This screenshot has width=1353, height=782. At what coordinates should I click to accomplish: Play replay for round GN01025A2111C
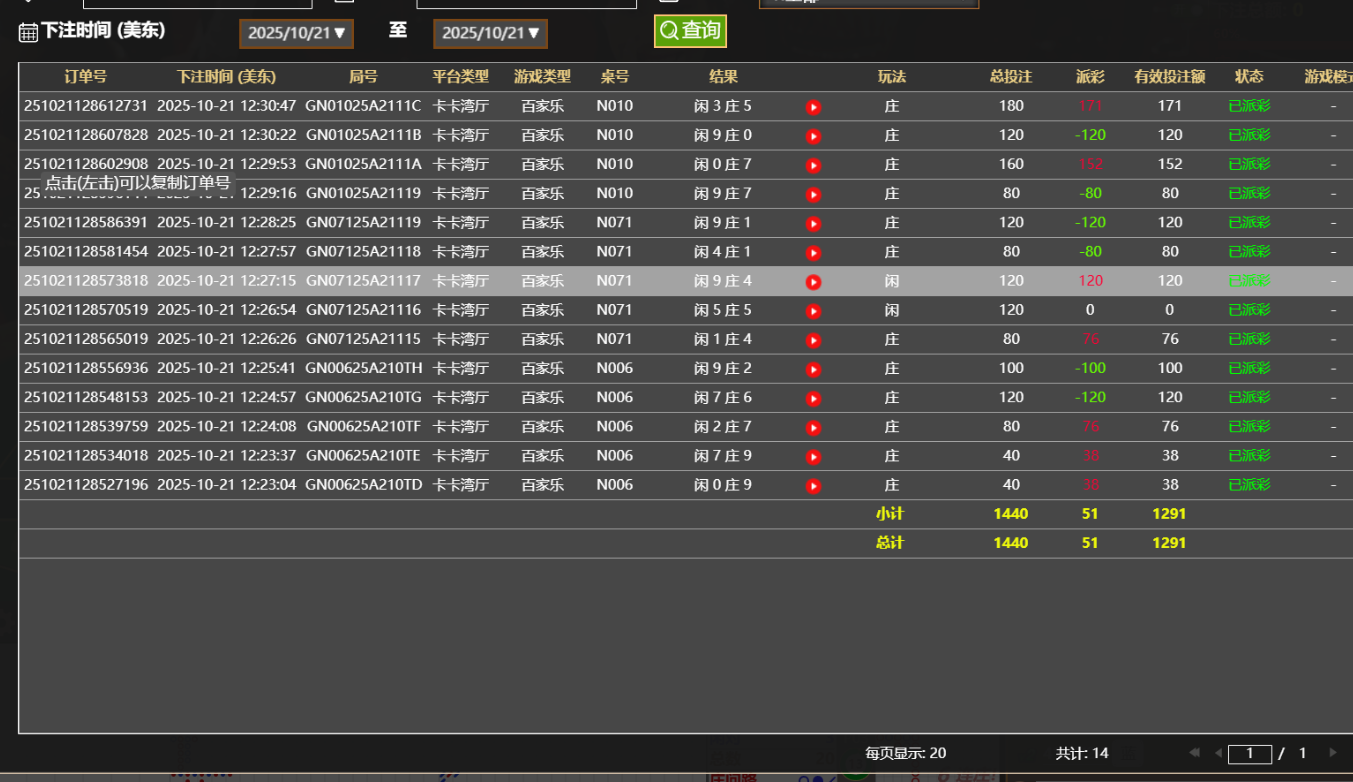click(x=813, y=107)
